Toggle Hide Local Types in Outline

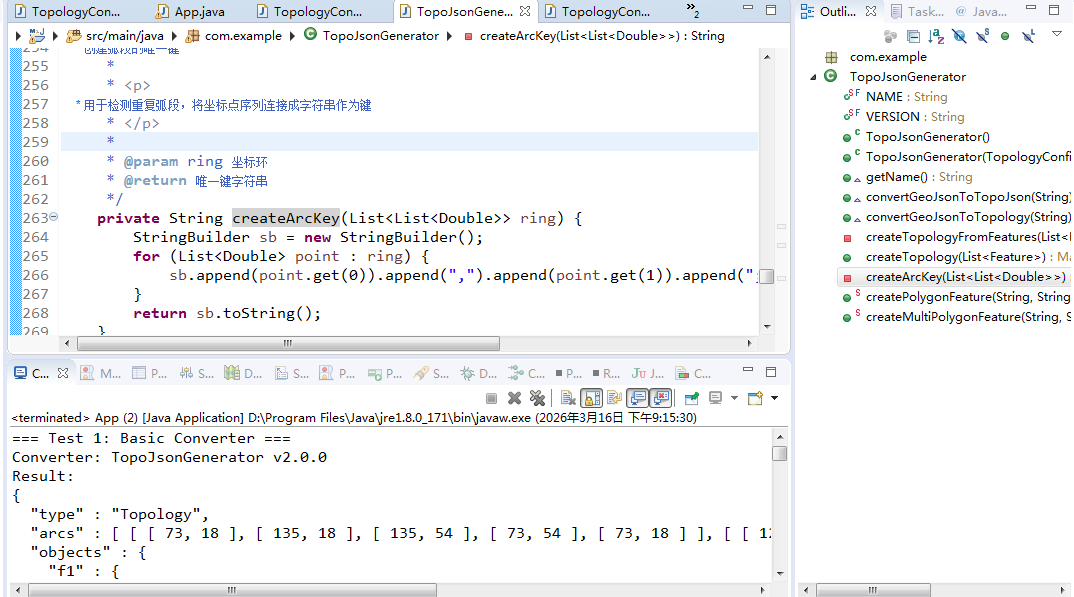pos(1028,36)
